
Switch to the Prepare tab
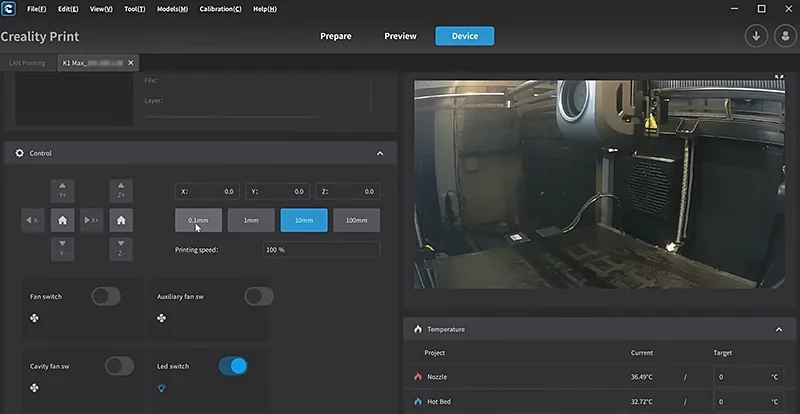(336, 36)
